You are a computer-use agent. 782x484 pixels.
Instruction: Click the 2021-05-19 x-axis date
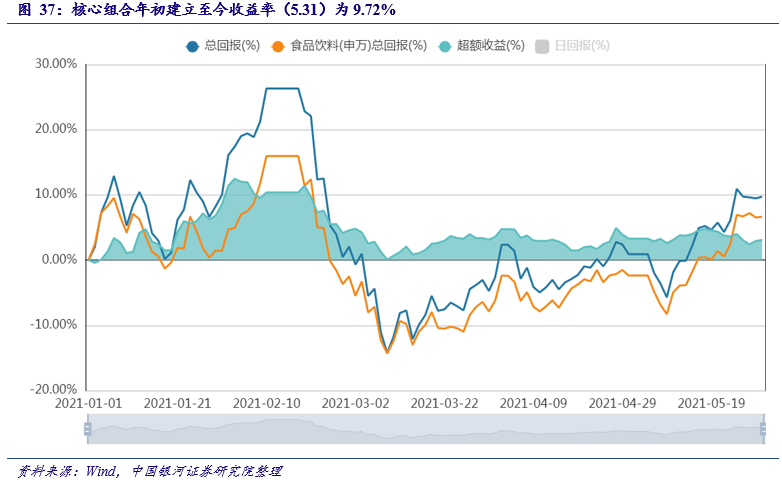711,403
